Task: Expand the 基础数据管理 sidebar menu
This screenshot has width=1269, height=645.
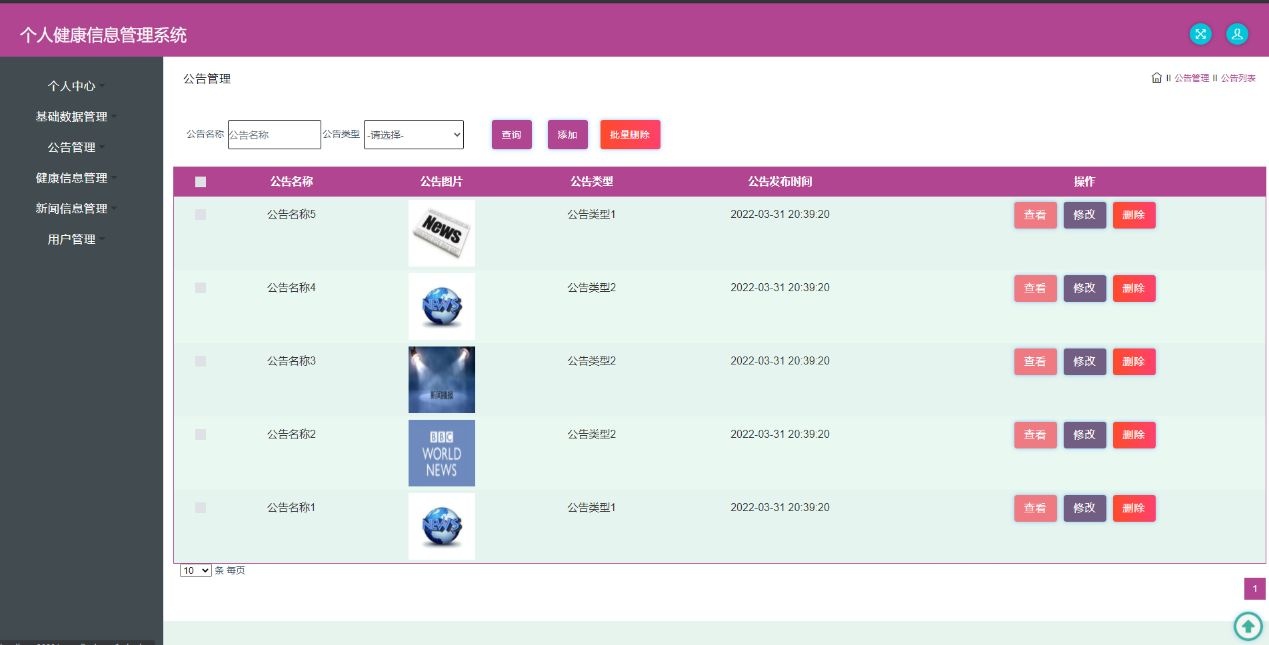Action: 77,117
